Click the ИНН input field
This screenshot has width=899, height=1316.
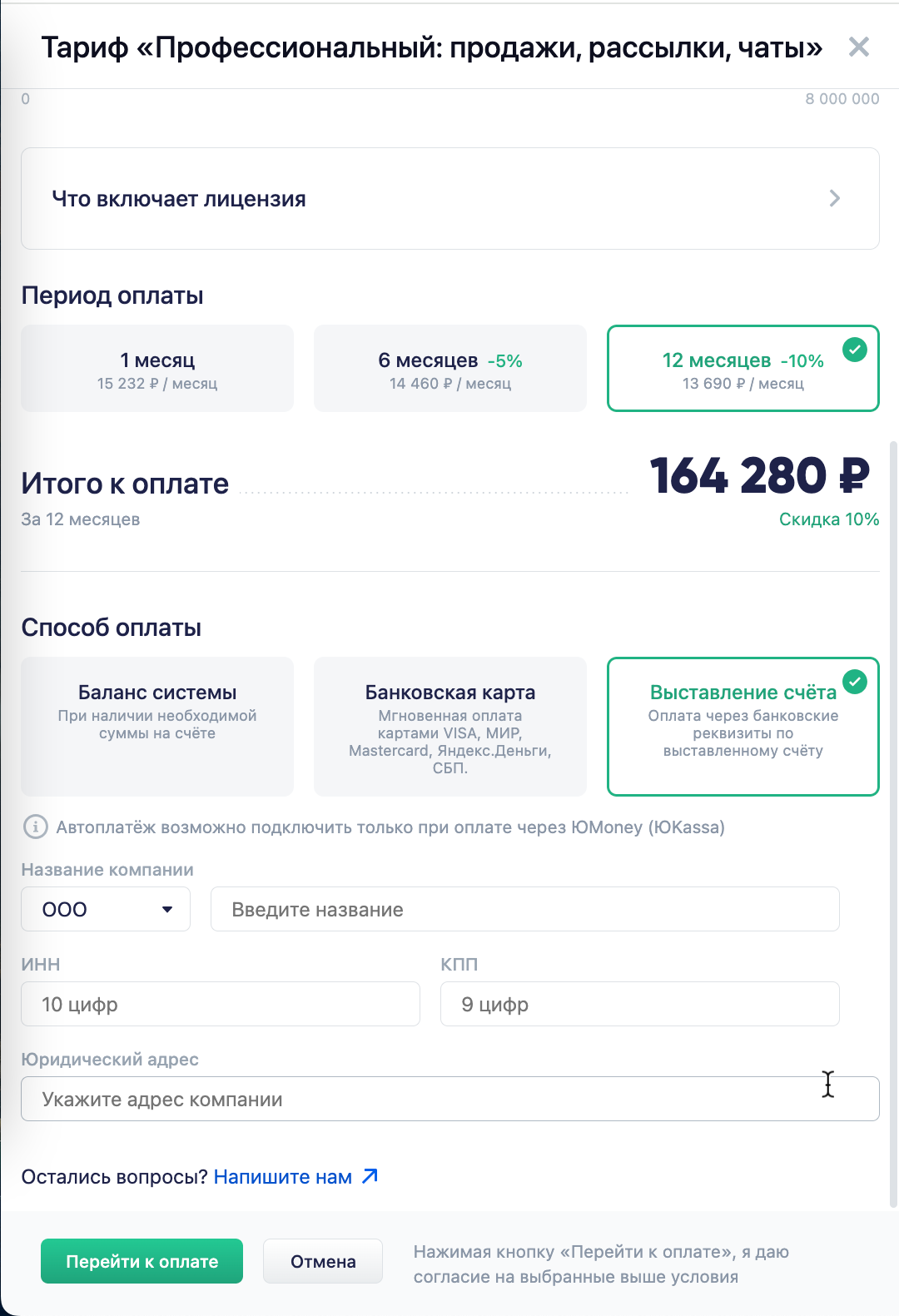coord(221,1004)
